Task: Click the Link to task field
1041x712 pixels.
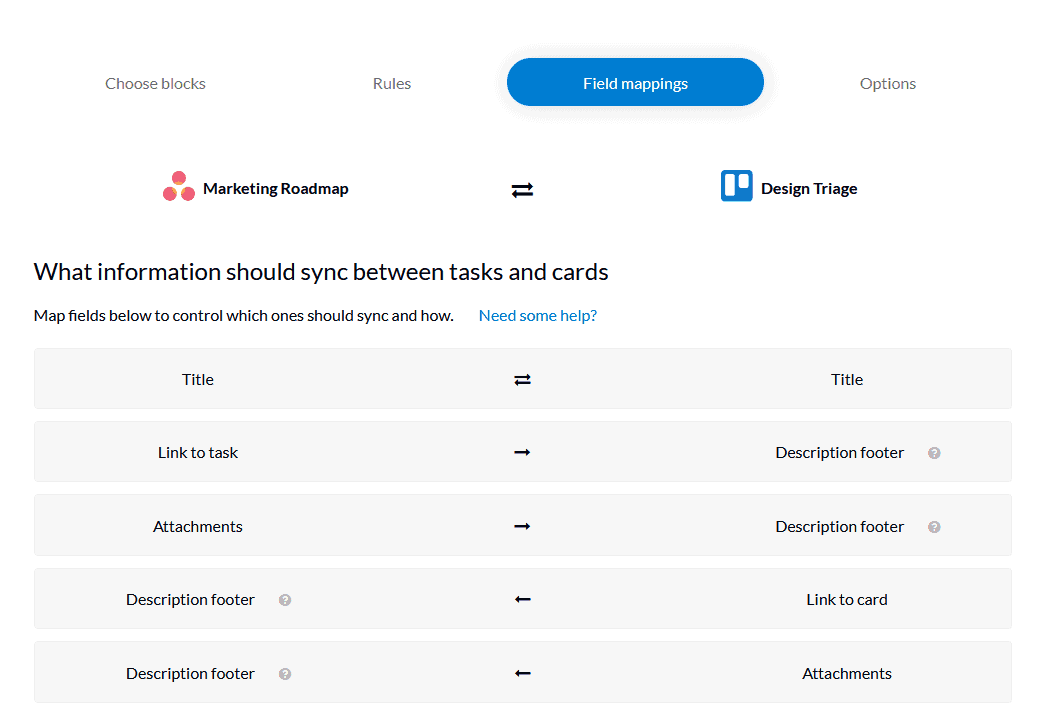Action: click(x=198, y=452)
